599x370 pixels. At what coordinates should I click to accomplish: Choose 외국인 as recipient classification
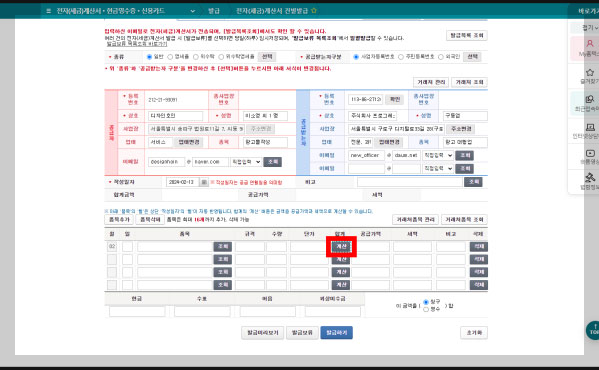(x=440, y=57)
